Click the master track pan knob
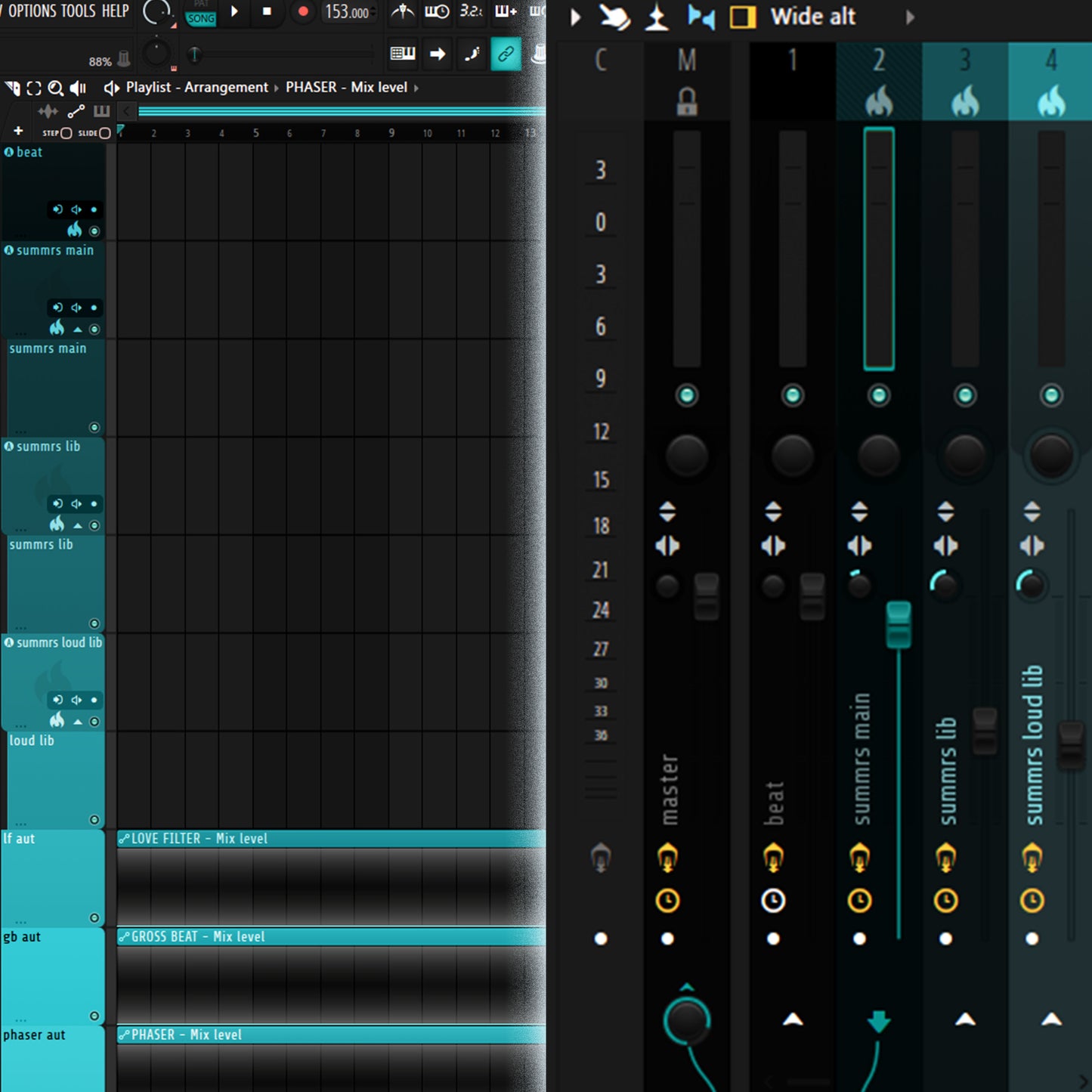 click(x=687, y=456)
